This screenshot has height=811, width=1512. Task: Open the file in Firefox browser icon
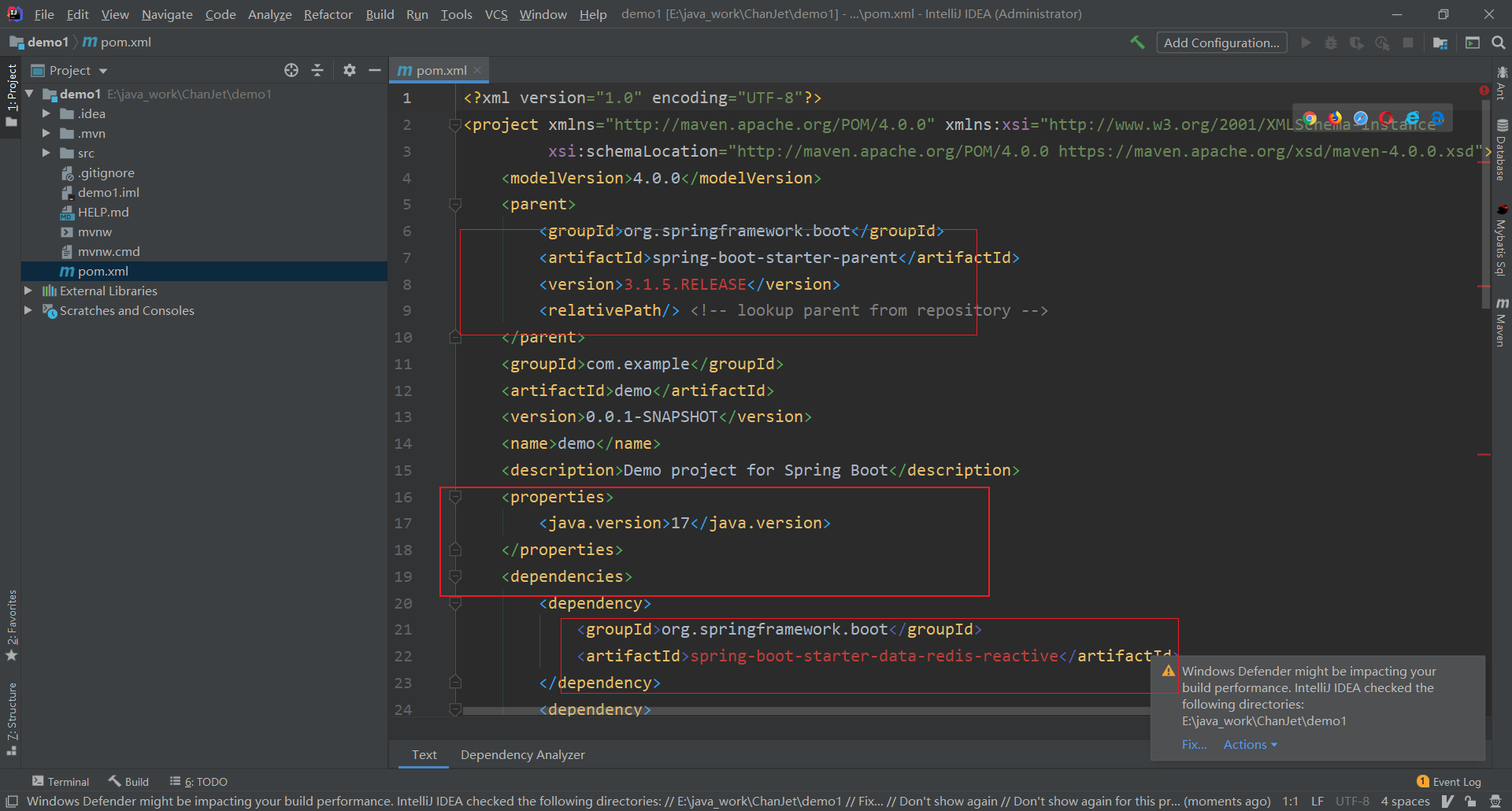(x=1335, y=118)
